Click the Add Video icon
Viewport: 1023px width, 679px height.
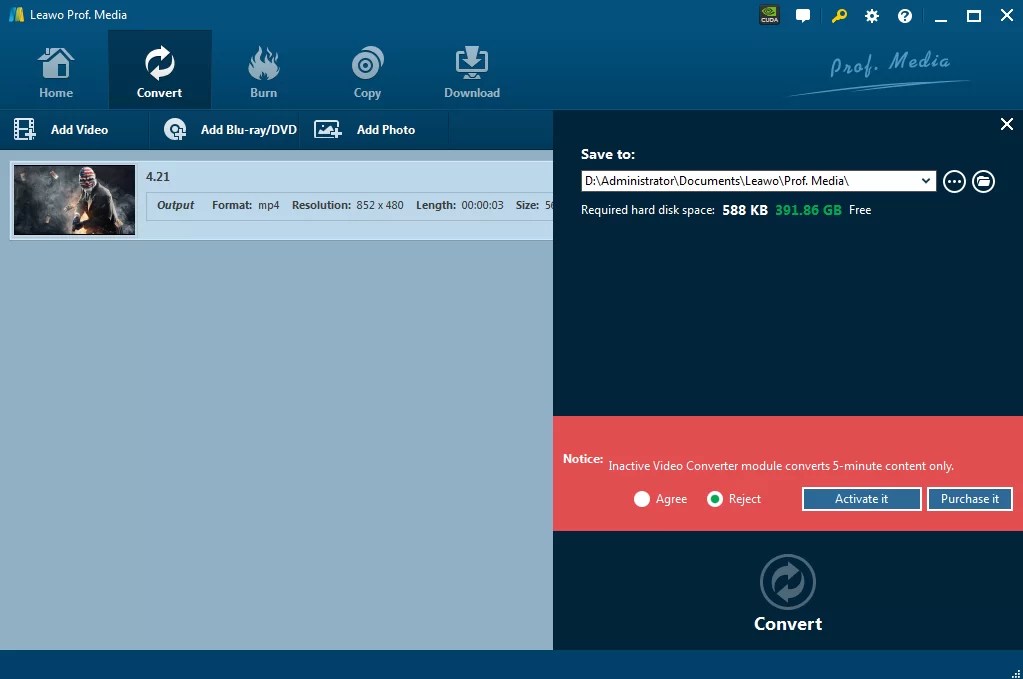coord(24,128)
